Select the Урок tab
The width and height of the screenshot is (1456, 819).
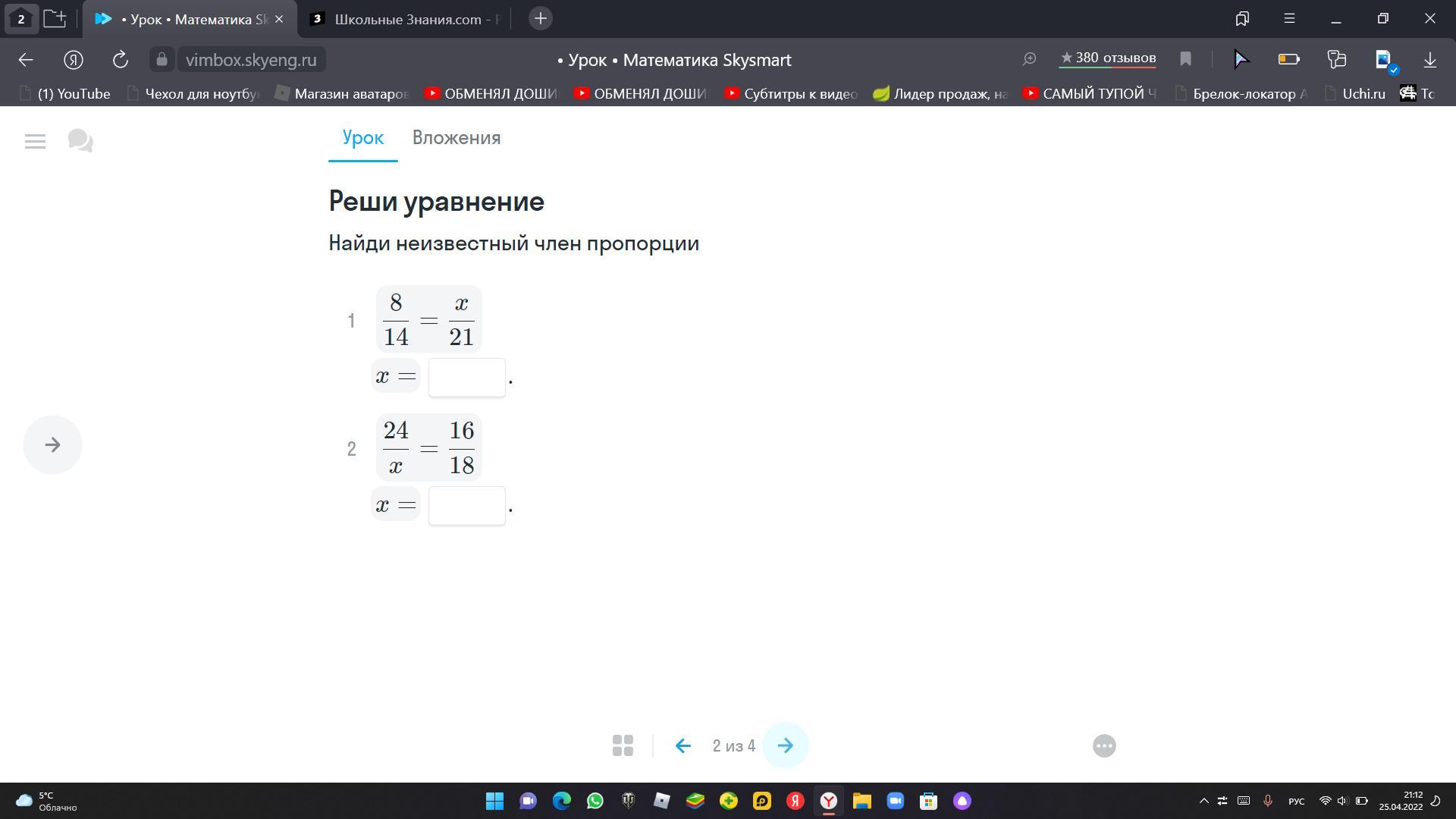[x=362, y=138]
